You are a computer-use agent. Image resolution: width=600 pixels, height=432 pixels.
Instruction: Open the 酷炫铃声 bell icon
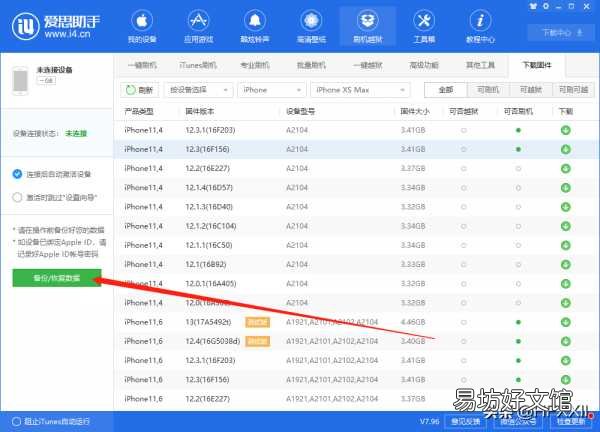click(254, 21)
